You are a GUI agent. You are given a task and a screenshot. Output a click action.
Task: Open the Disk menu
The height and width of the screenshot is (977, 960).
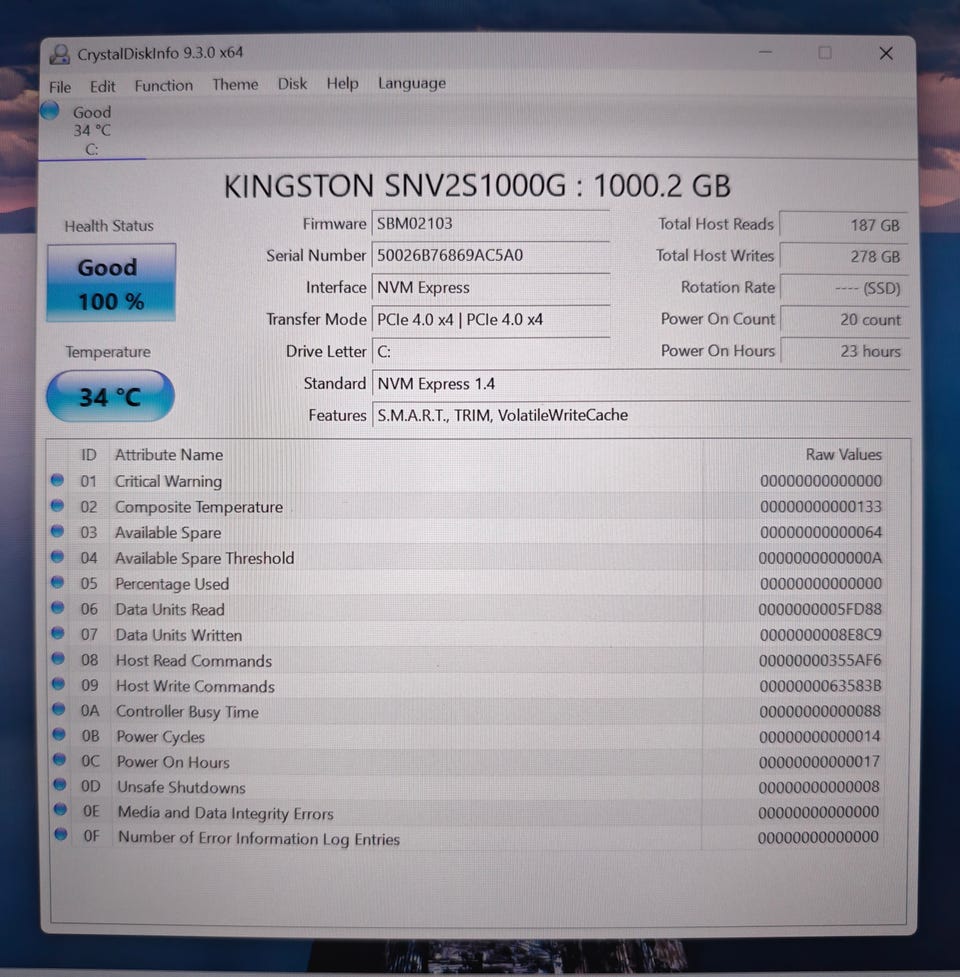pos(292,83)
